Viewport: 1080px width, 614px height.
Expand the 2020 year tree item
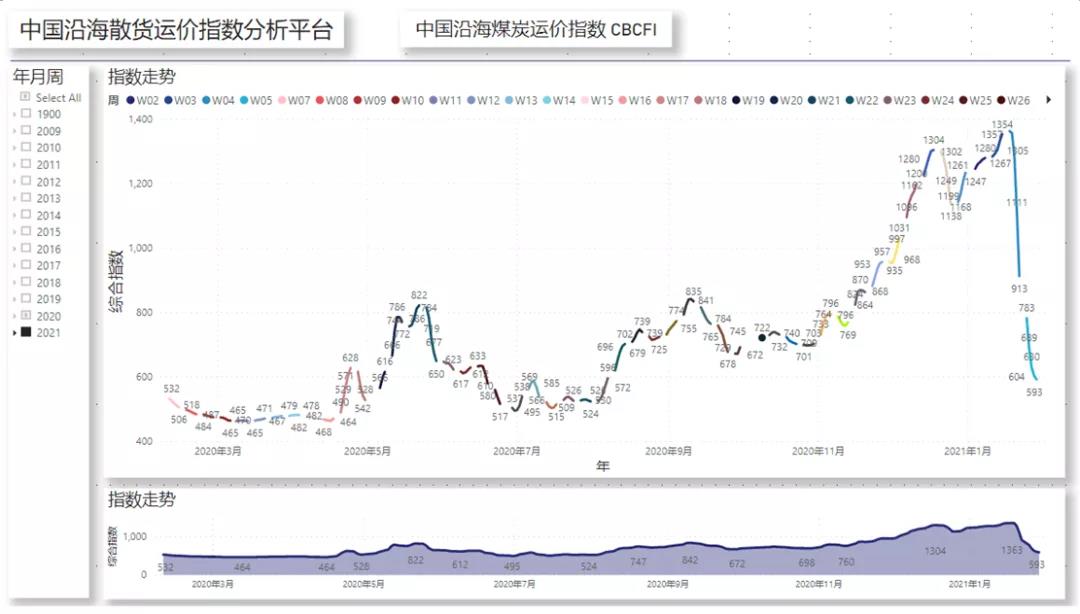(13, 316)
